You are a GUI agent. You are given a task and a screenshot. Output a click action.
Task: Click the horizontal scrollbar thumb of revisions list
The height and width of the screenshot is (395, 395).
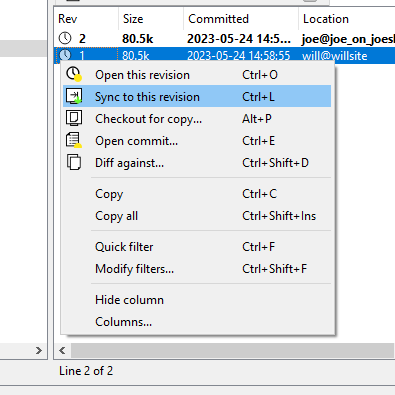(x=232, y=350)
